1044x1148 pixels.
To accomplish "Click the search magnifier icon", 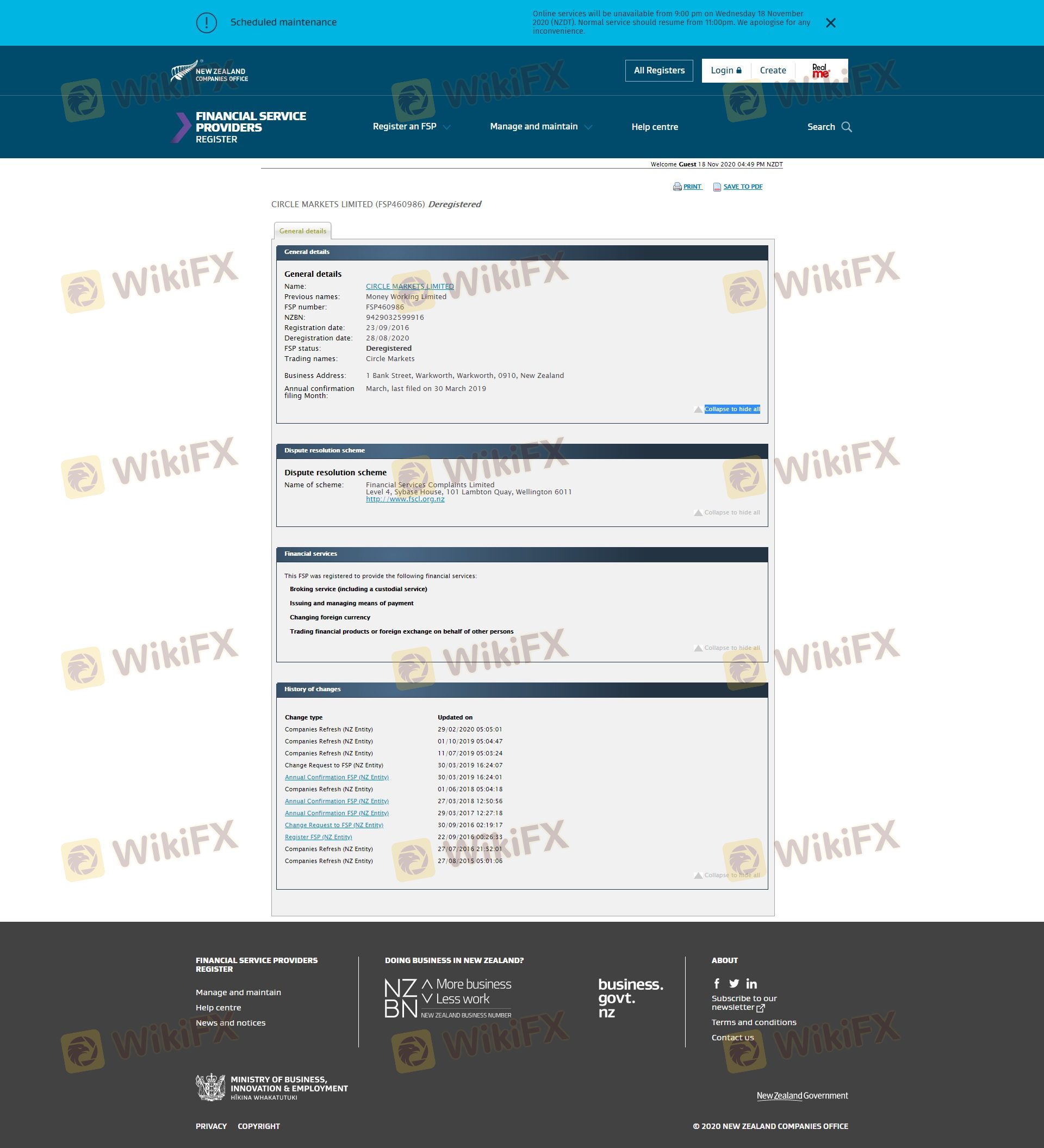I will pos(847,127).
